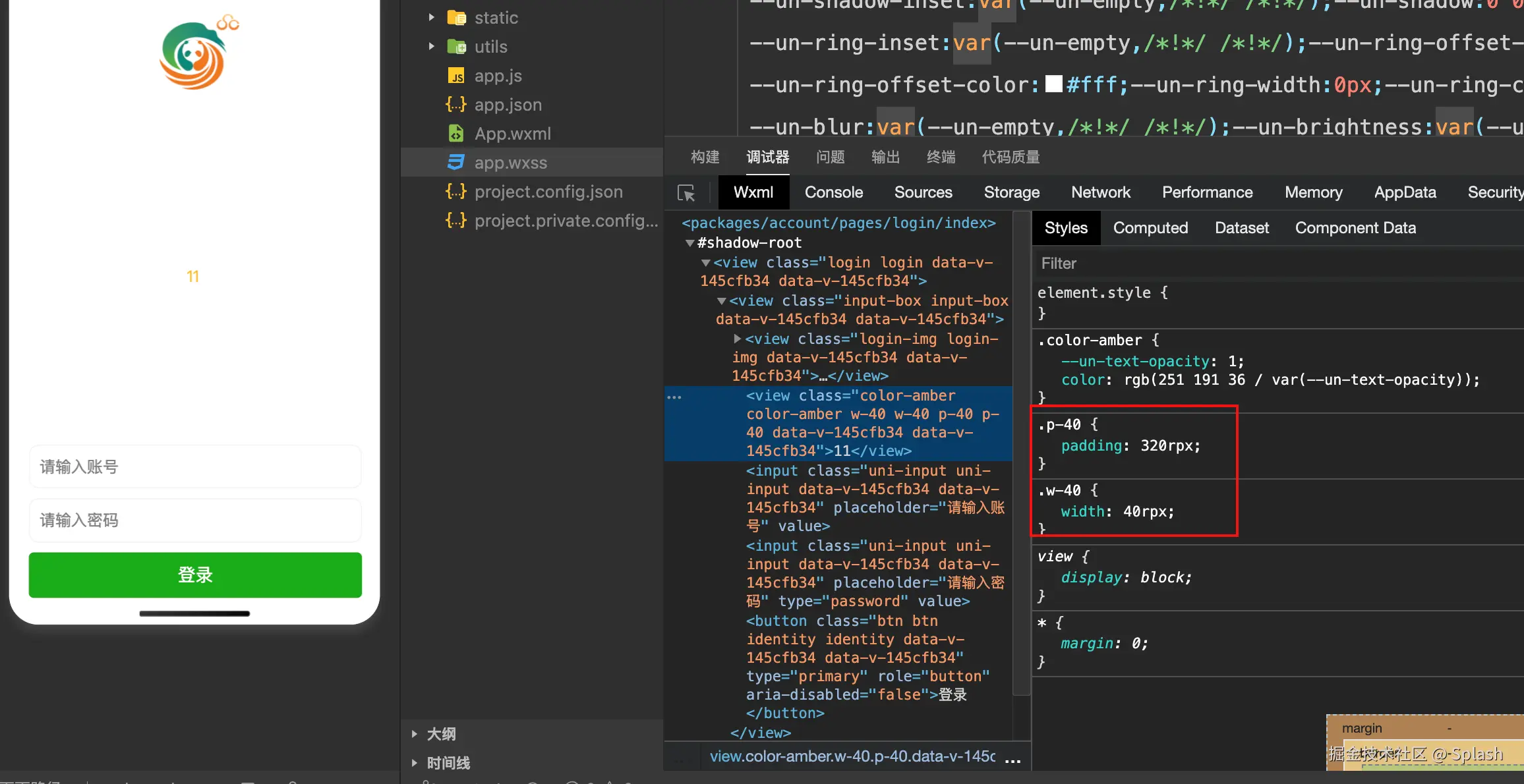The image size is (1524, 784).
Task: Collapse the #shadow-root node
Action: point(689,243)
